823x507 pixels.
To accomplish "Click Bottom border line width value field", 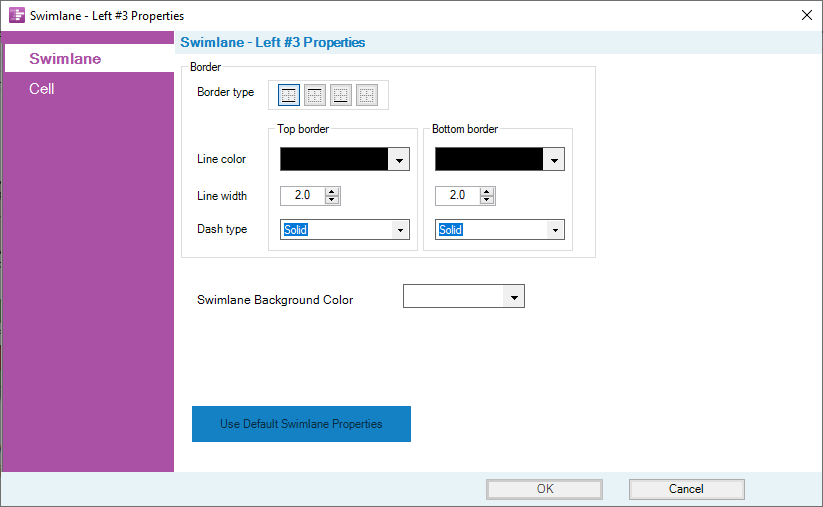I will click(x=458, y=195).
